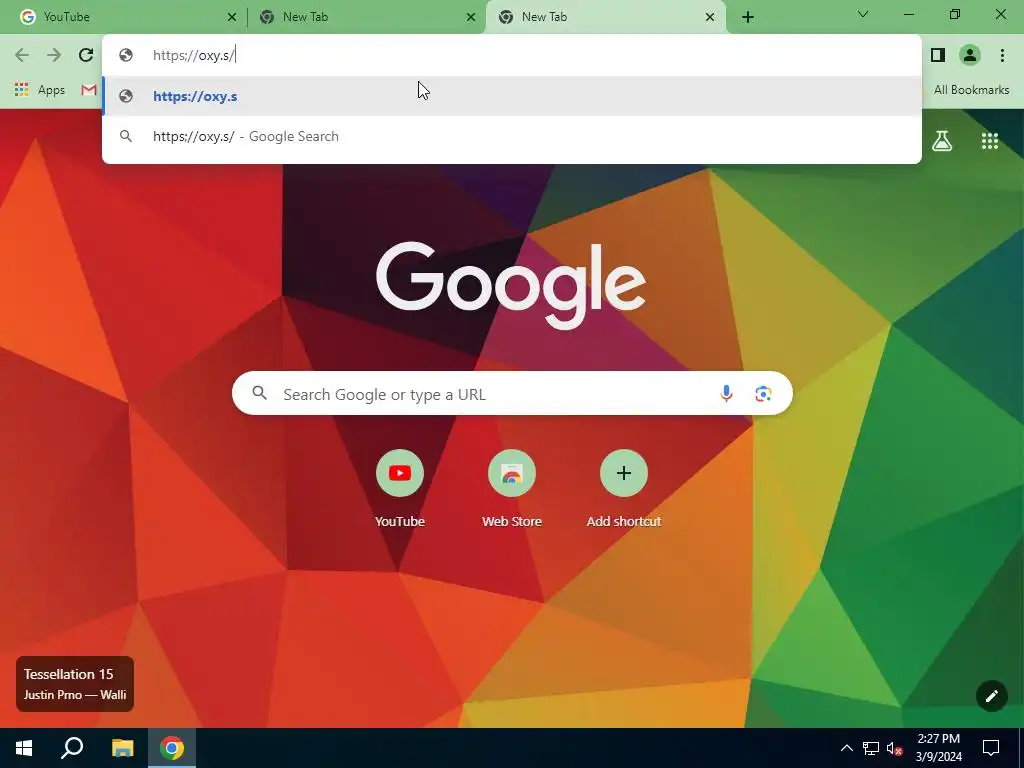Open the Tessellation 15 wallpaper credit

pos(75,684)
